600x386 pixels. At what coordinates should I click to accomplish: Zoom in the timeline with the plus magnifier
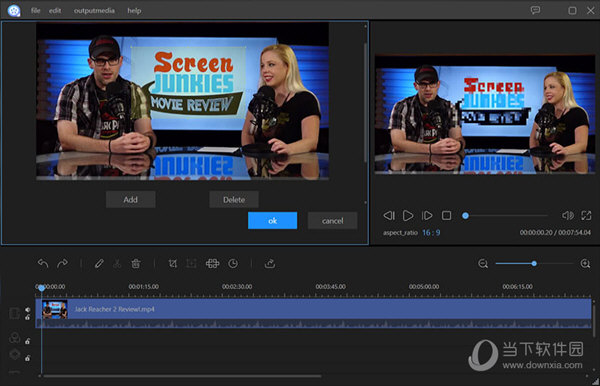(x=585, y=264)
